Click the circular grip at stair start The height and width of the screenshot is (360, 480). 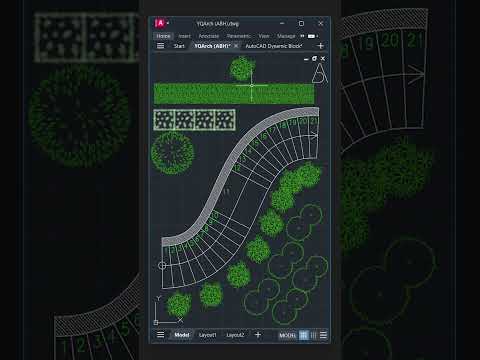click(x=162, y=266)
